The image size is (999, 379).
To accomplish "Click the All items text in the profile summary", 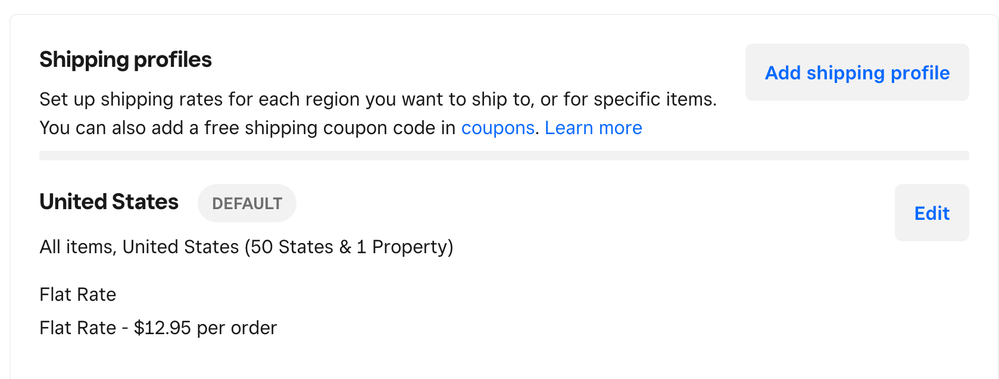I will (x=76, y=247).
